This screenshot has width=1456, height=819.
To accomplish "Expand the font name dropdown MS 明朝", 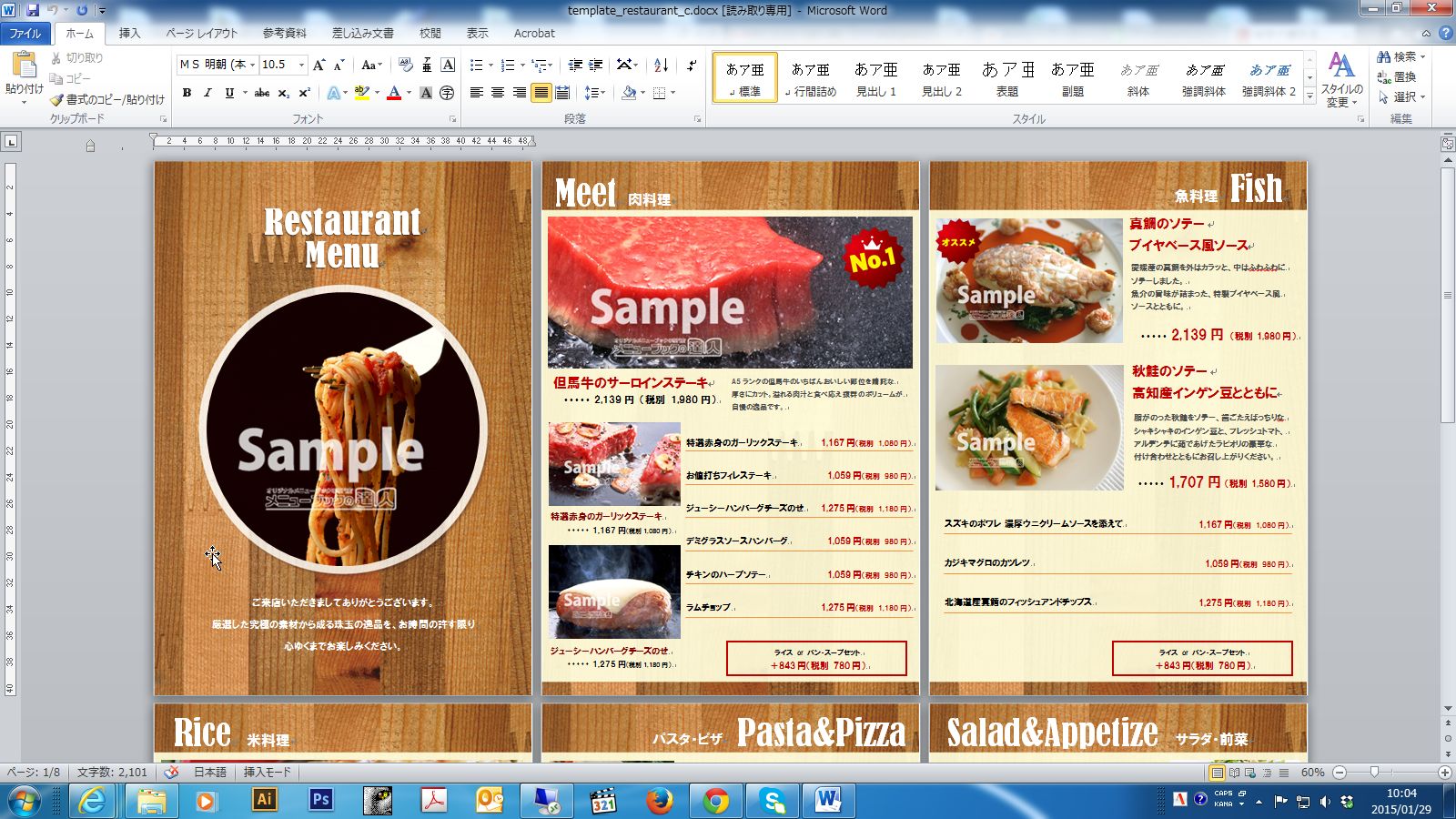I will [252, 65].
